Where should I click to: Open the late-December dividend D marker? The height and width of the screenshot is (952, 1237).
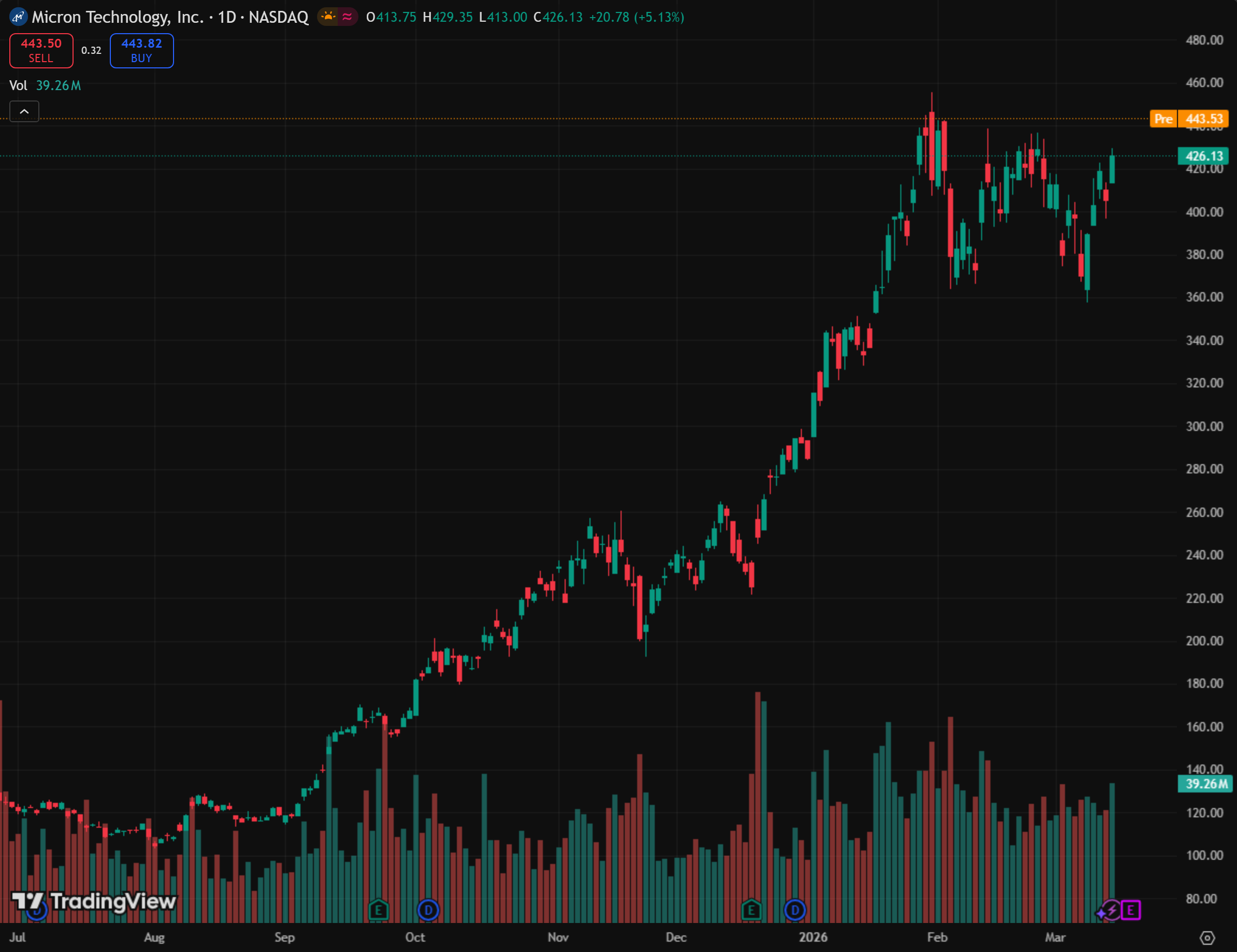[x=795, y=910]
